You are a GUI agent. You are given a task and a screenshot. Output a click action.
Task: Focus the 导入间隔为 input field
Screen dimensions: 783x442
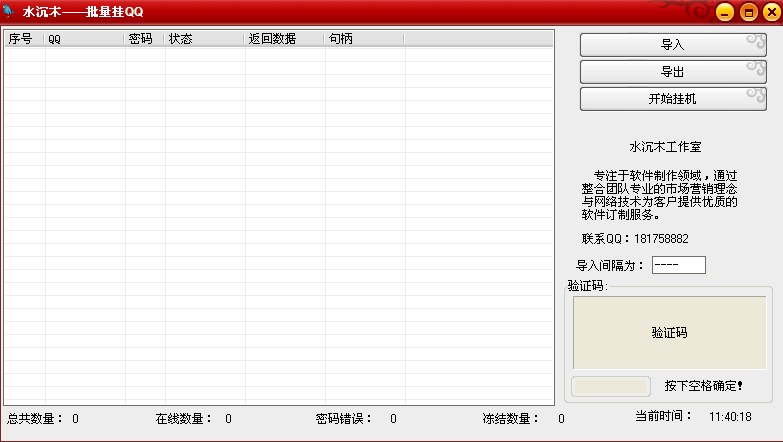[679, 265]
